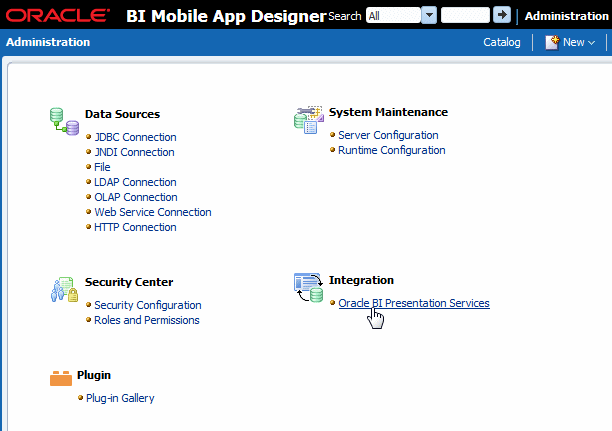The height and width of the screenshot is (431, 612).
Task: Click the Plugin heading
Action: tap(94, 375)
